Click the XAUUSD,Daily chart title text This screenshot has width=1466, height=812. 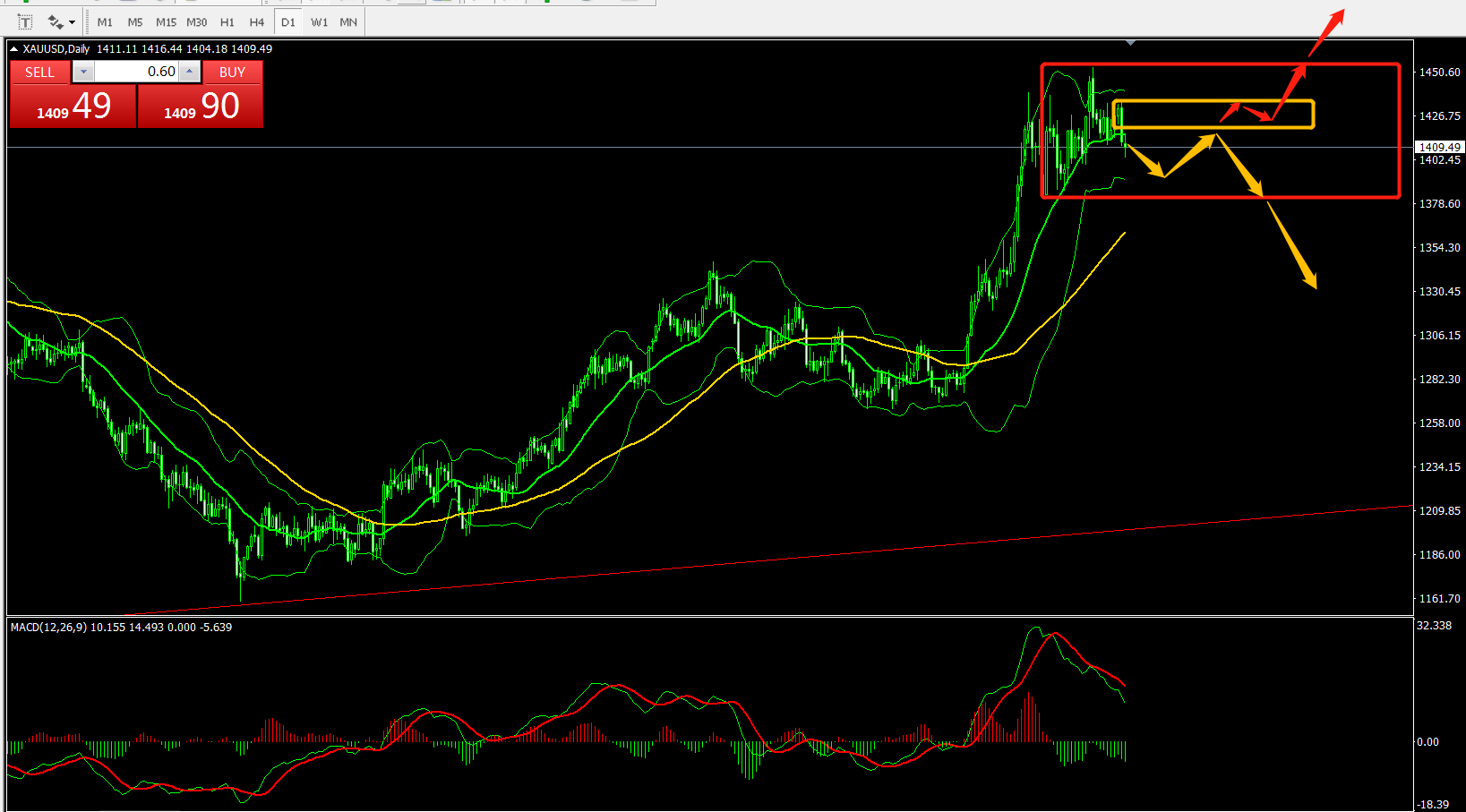pyautogui.click(x=56, y=49)
